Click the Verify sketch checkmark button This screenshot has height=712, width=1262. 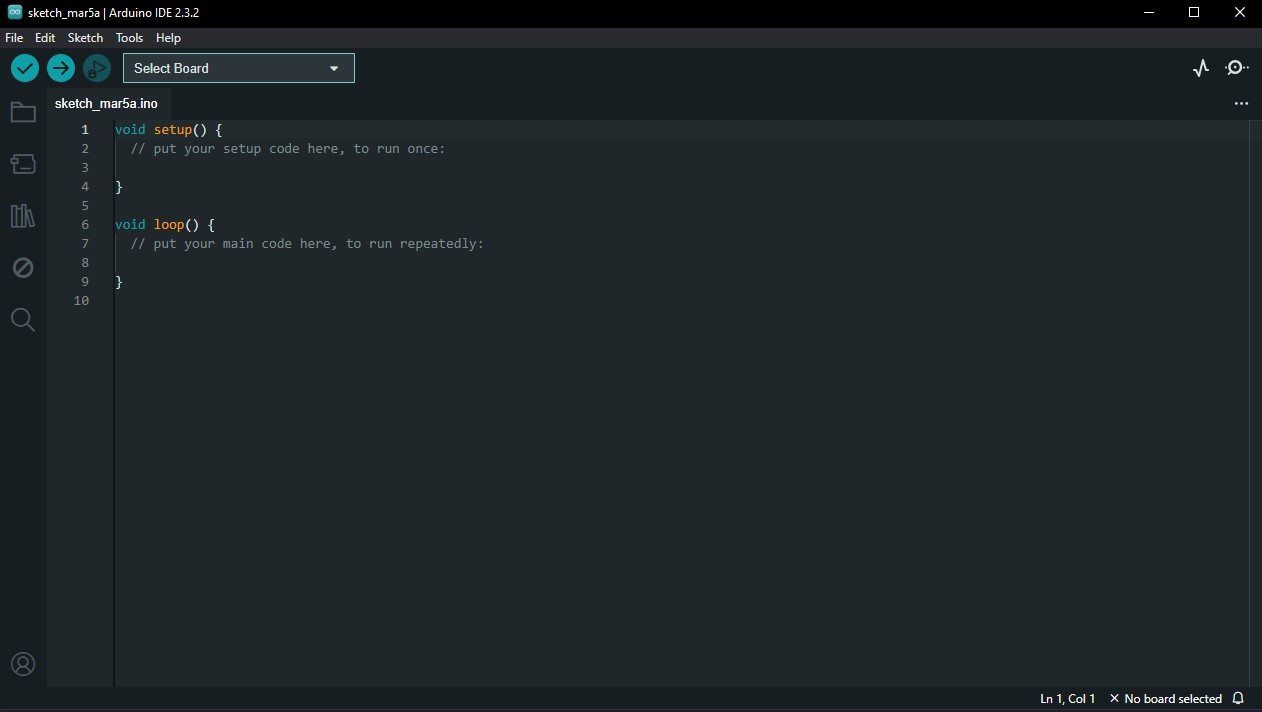coord(25,68)
